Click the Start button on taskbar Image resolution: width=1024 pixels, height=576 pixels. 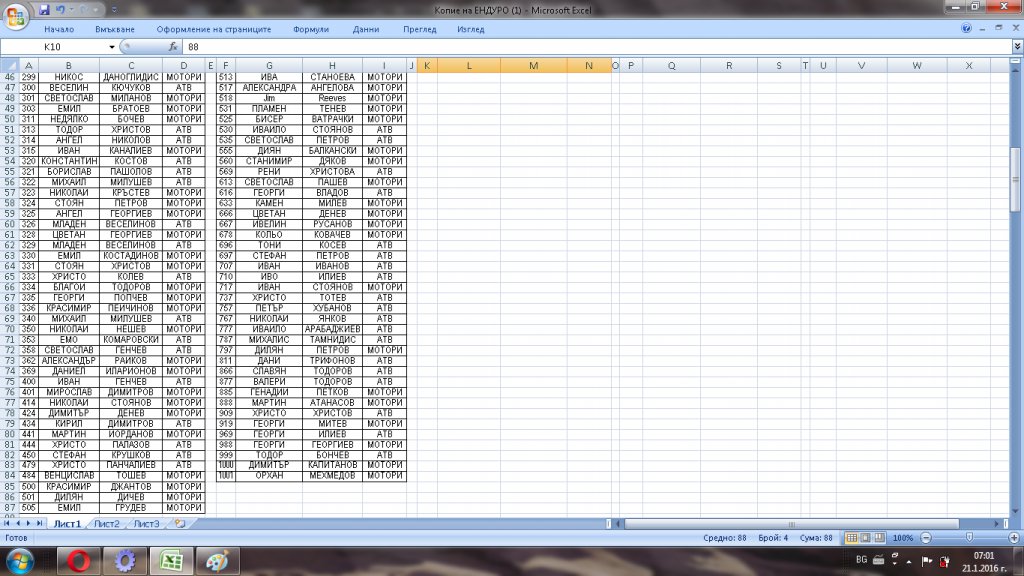[x=21, y=559]
